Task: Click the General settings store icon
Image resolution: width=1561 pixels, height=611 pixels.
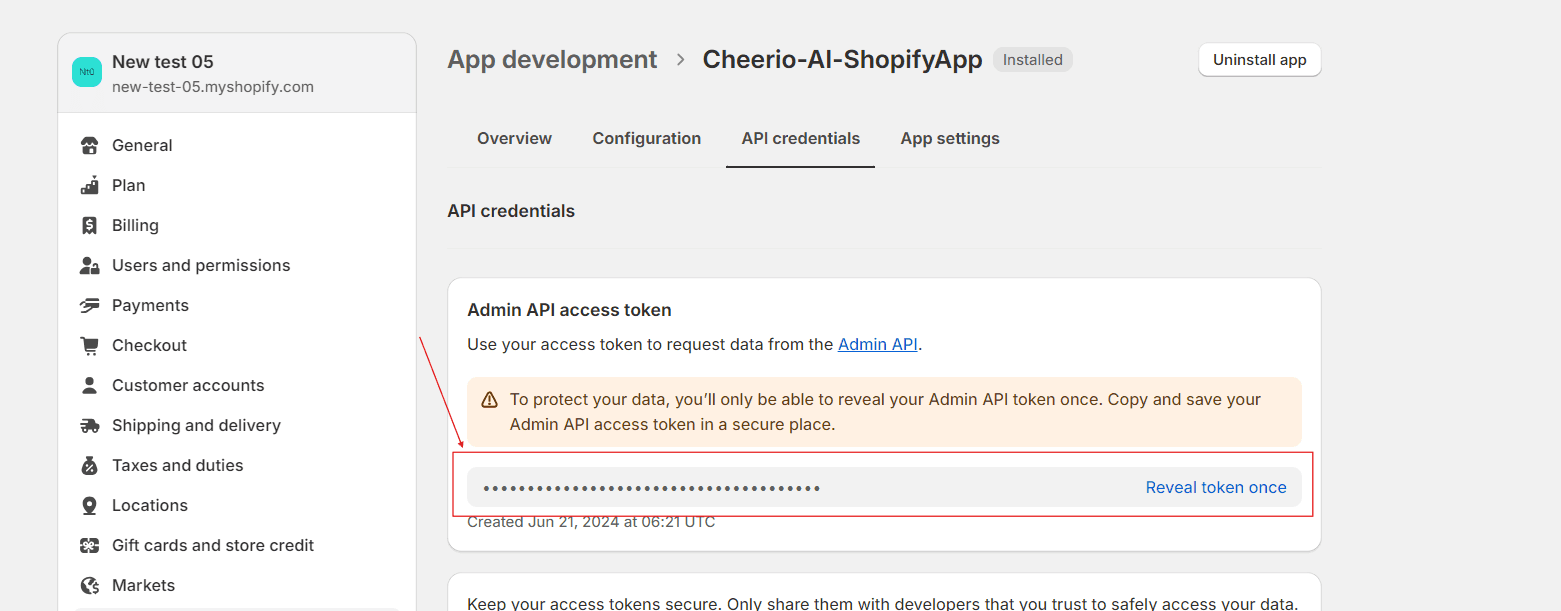Action: pos(90,145)
